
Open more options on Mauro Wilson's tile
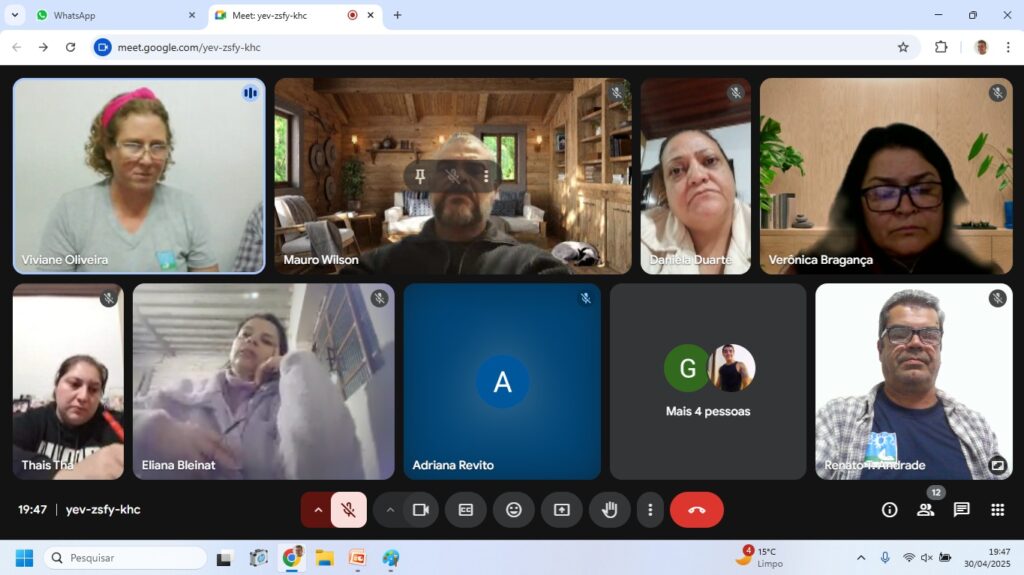(486, 176)
